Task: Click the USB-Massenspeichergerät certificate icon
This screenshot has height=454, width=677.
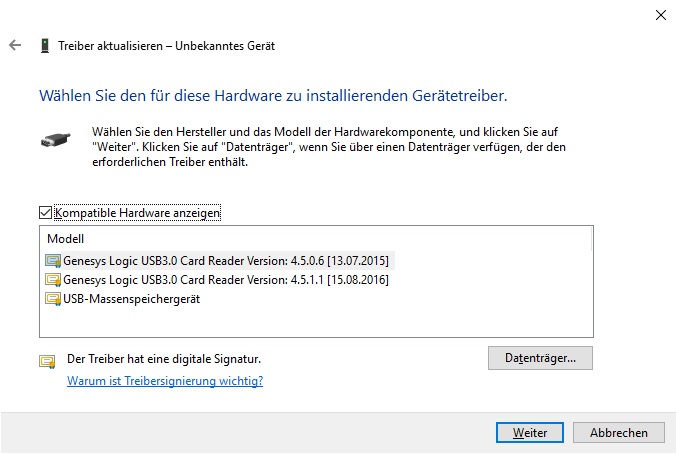Action: (x=53, y=299)
